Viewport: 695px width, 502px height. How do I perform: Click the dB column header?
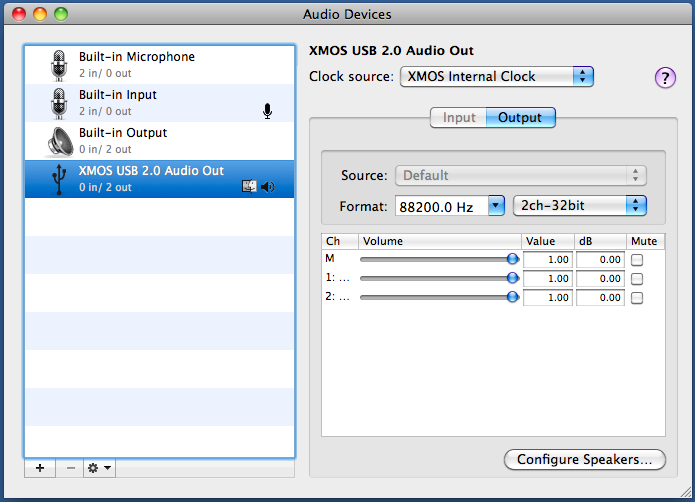(x=600, y=241)
